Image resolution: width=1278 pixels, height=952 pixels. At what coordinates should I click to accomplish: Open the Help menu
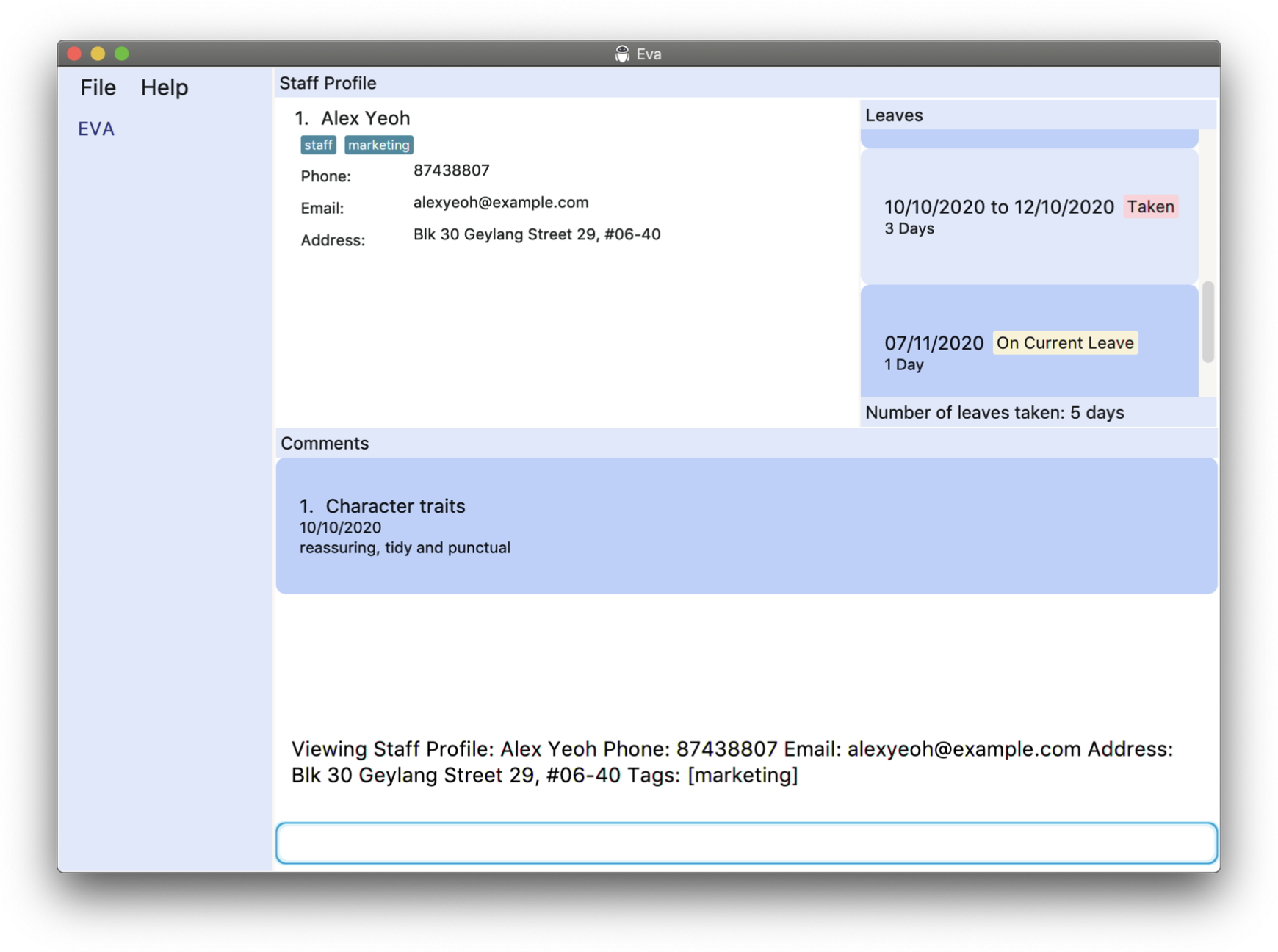coord(165,87)
